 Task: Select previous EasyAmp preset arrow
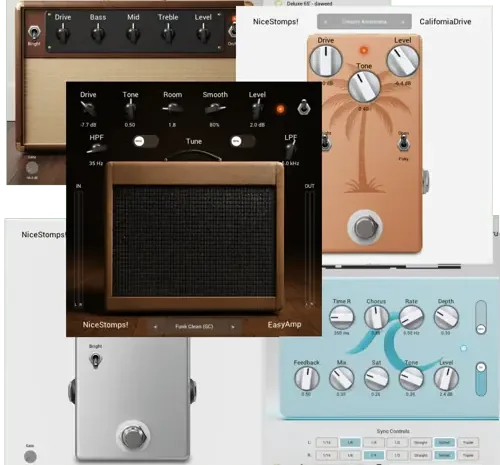tap(155, 327)
